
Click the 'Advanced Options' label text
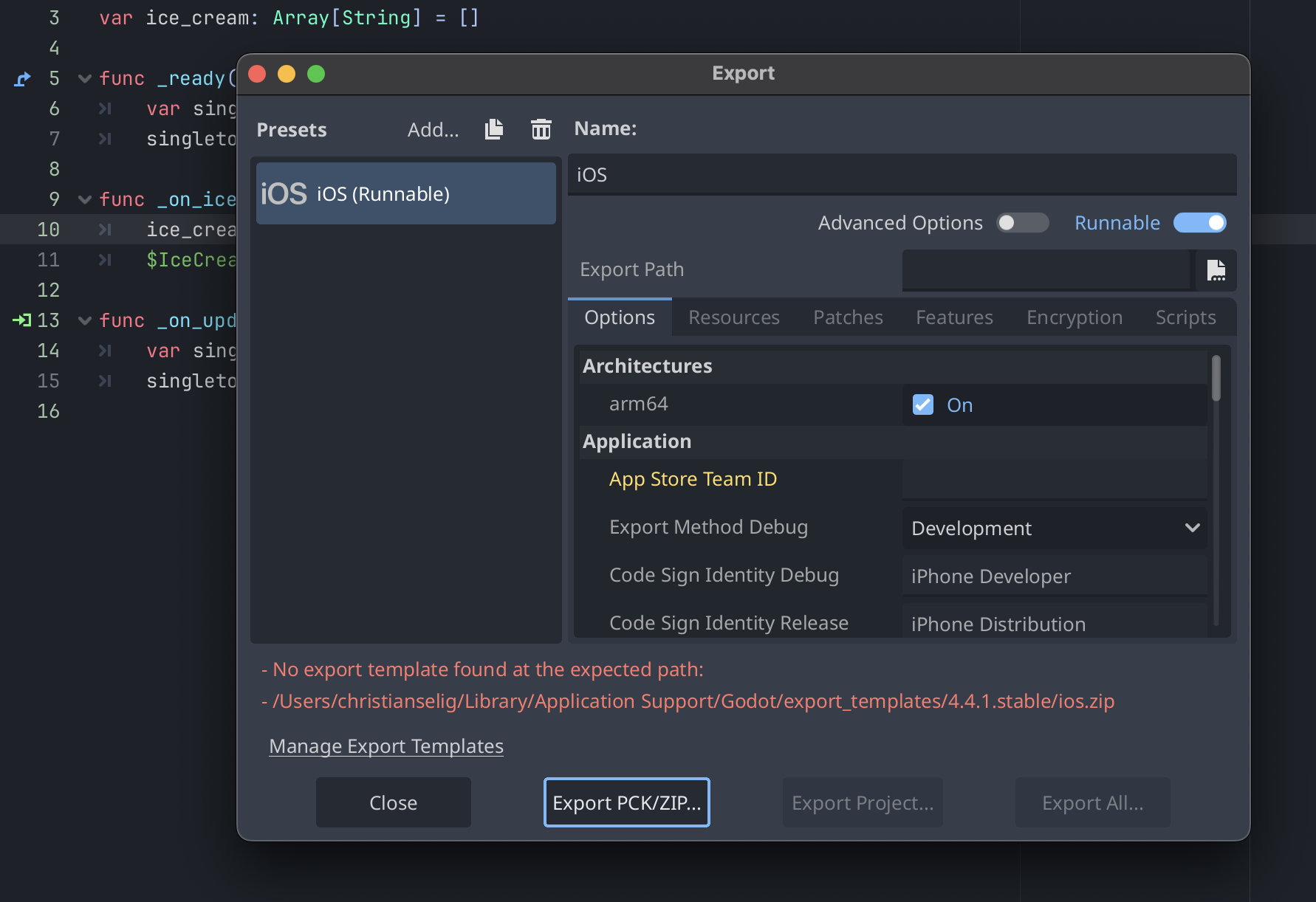(900, 223)
